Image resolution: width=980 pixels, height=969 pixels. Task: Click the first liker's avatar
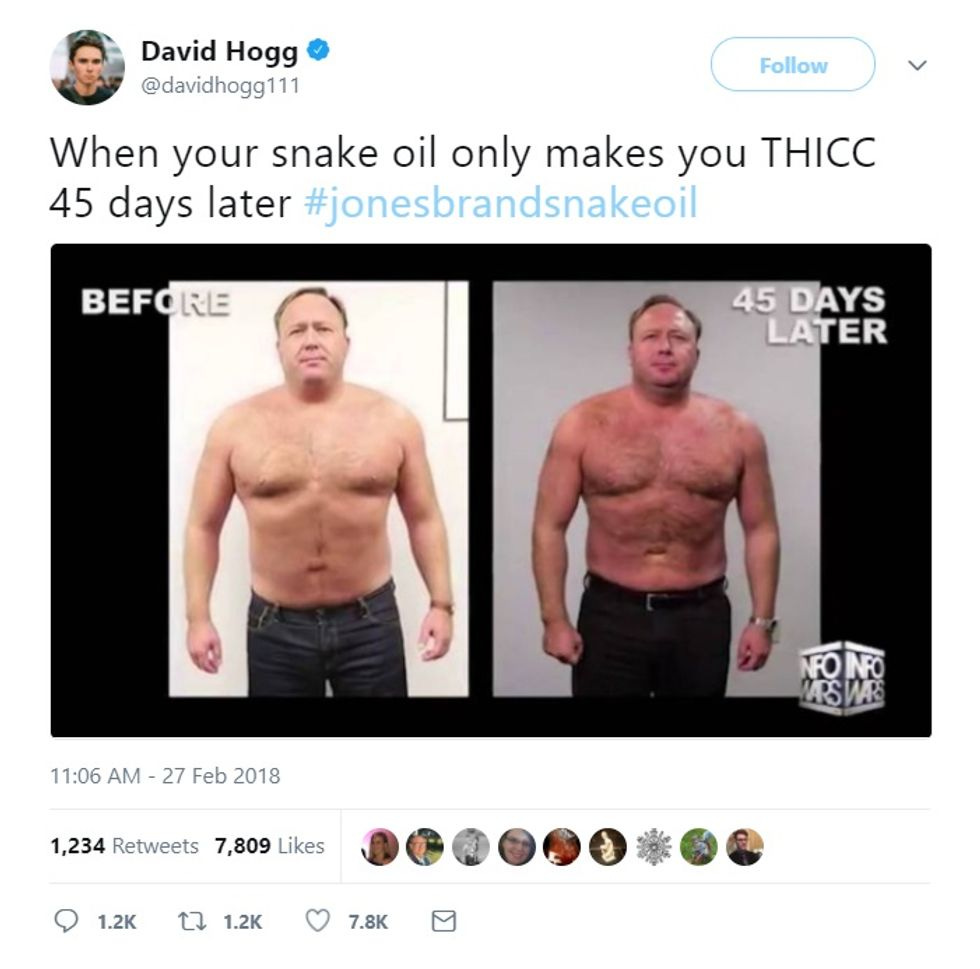pos(380,846)
